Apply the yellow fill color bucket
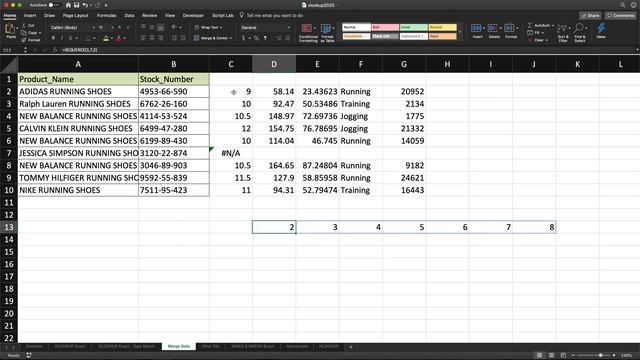The width and height of the screenshot is (640, 360). point(106,38)
